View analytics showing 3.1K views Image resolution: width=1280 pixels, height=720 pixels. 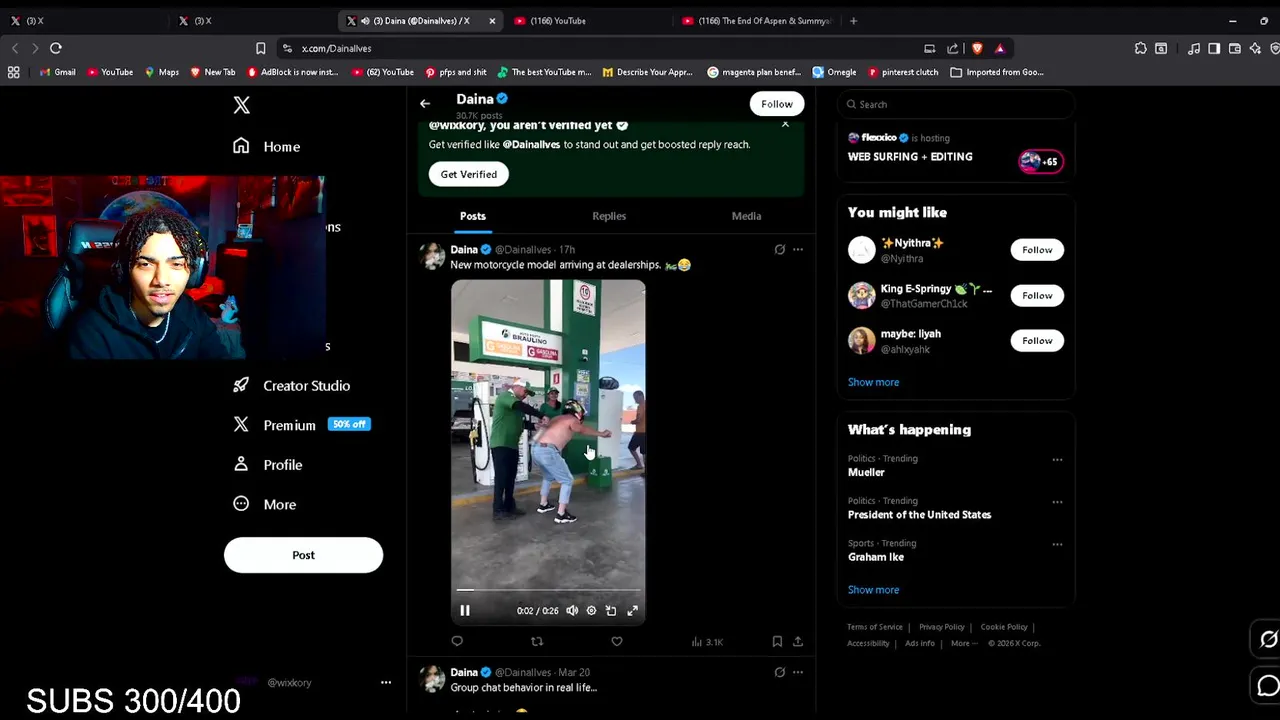click(707, 642)
